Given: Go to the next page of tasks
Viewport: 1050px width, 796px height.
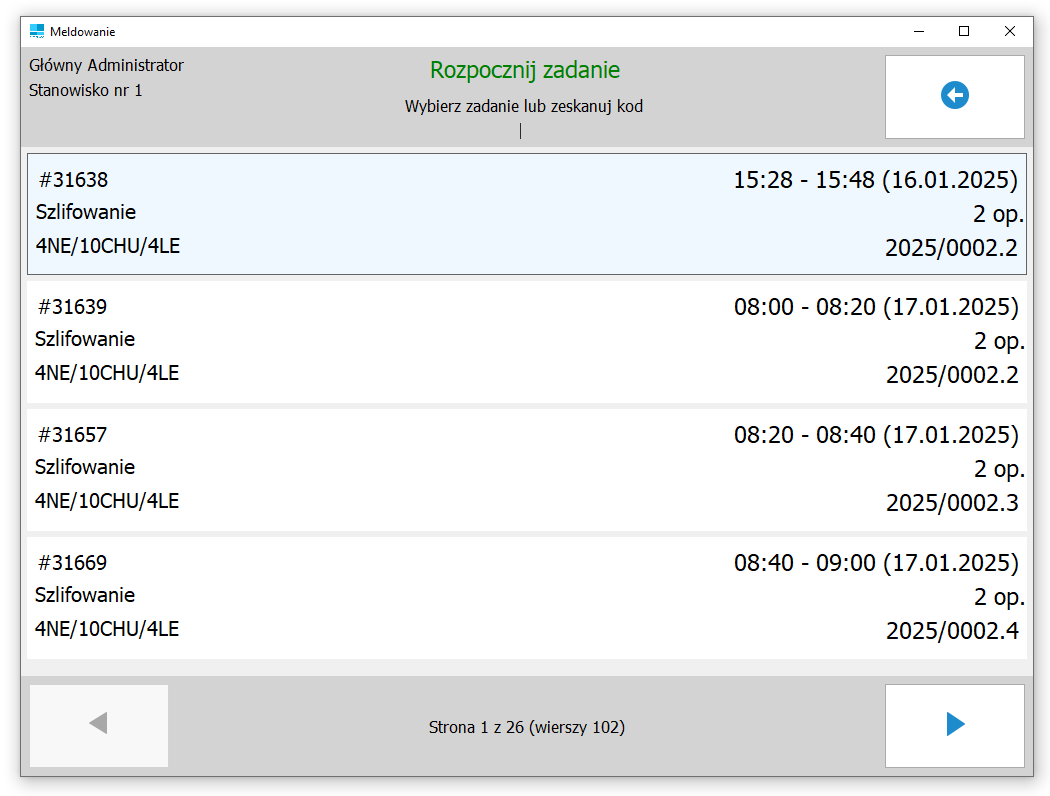Looking at the screenshot, I should pyautogui.click(x=954, y=725).
